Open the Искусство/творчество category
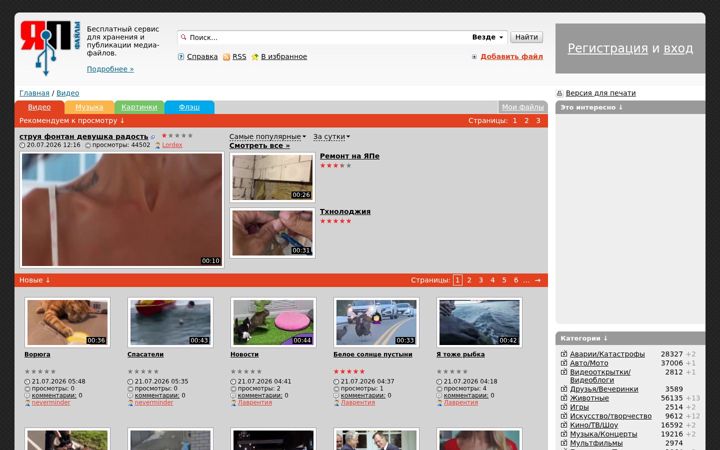The image size is (720, 450). tap(611, 416)
